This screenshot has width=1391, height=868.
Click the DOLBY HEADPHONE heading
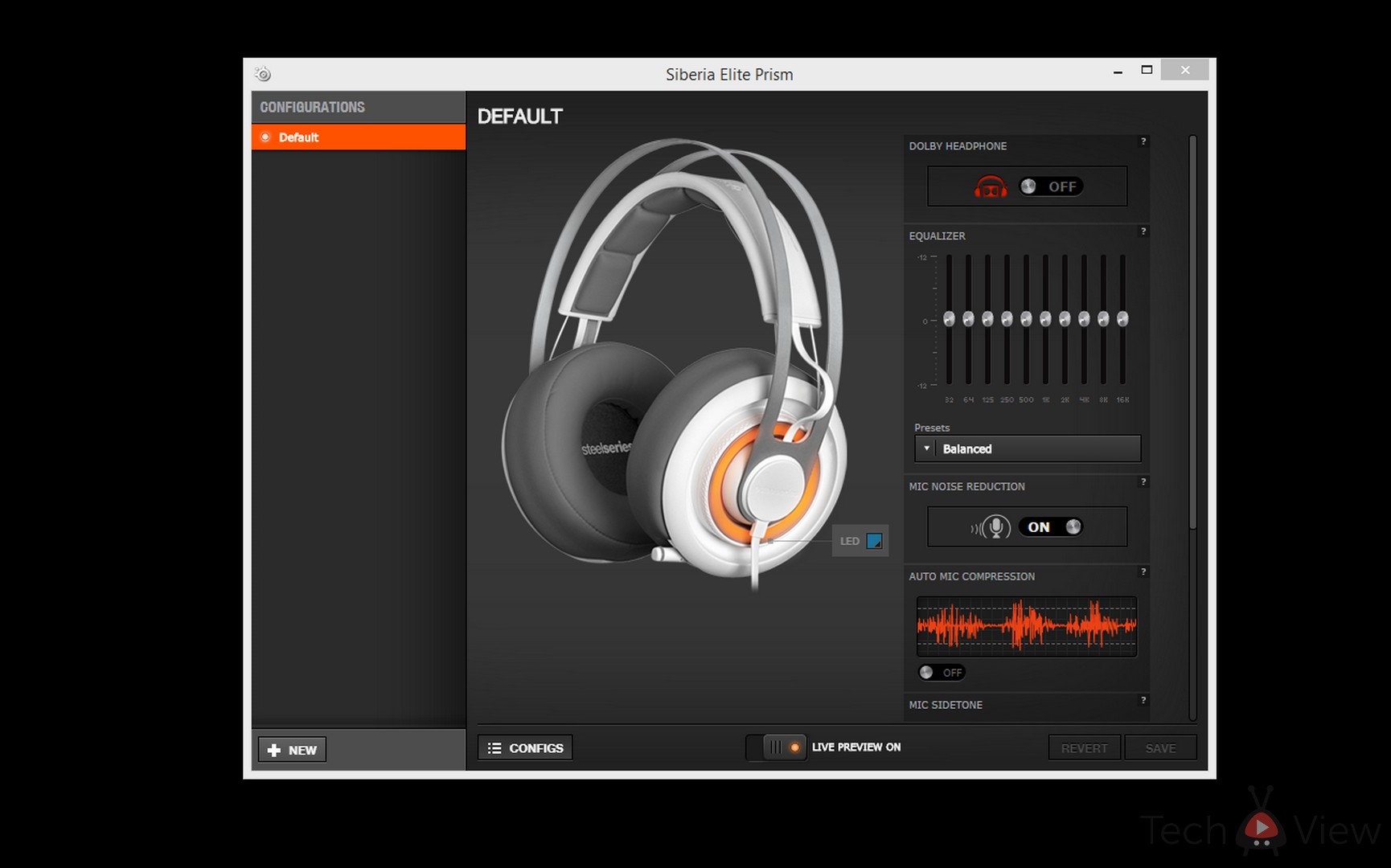[x=958, y=145]
